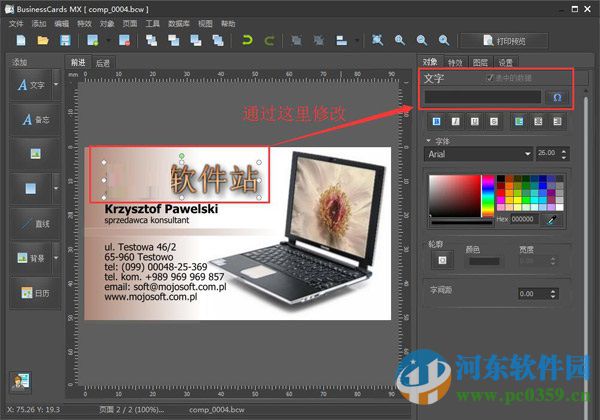Click the last magnifier icon in the toolbar

click(x=444, y=40)
